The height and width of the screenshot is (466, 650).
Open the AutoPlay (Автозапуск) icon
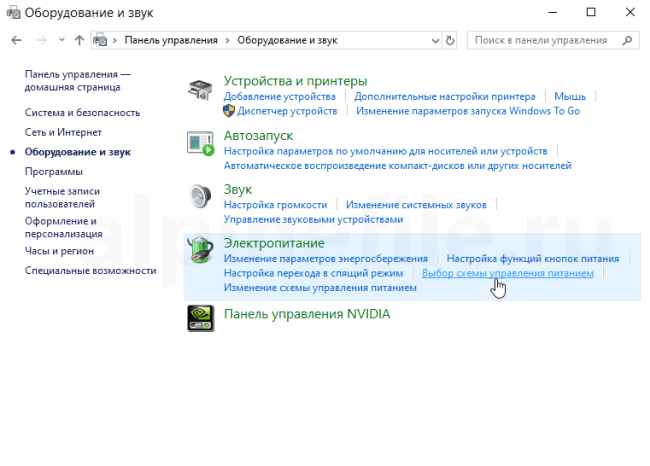pyautogui.click(x=201, y=143)
